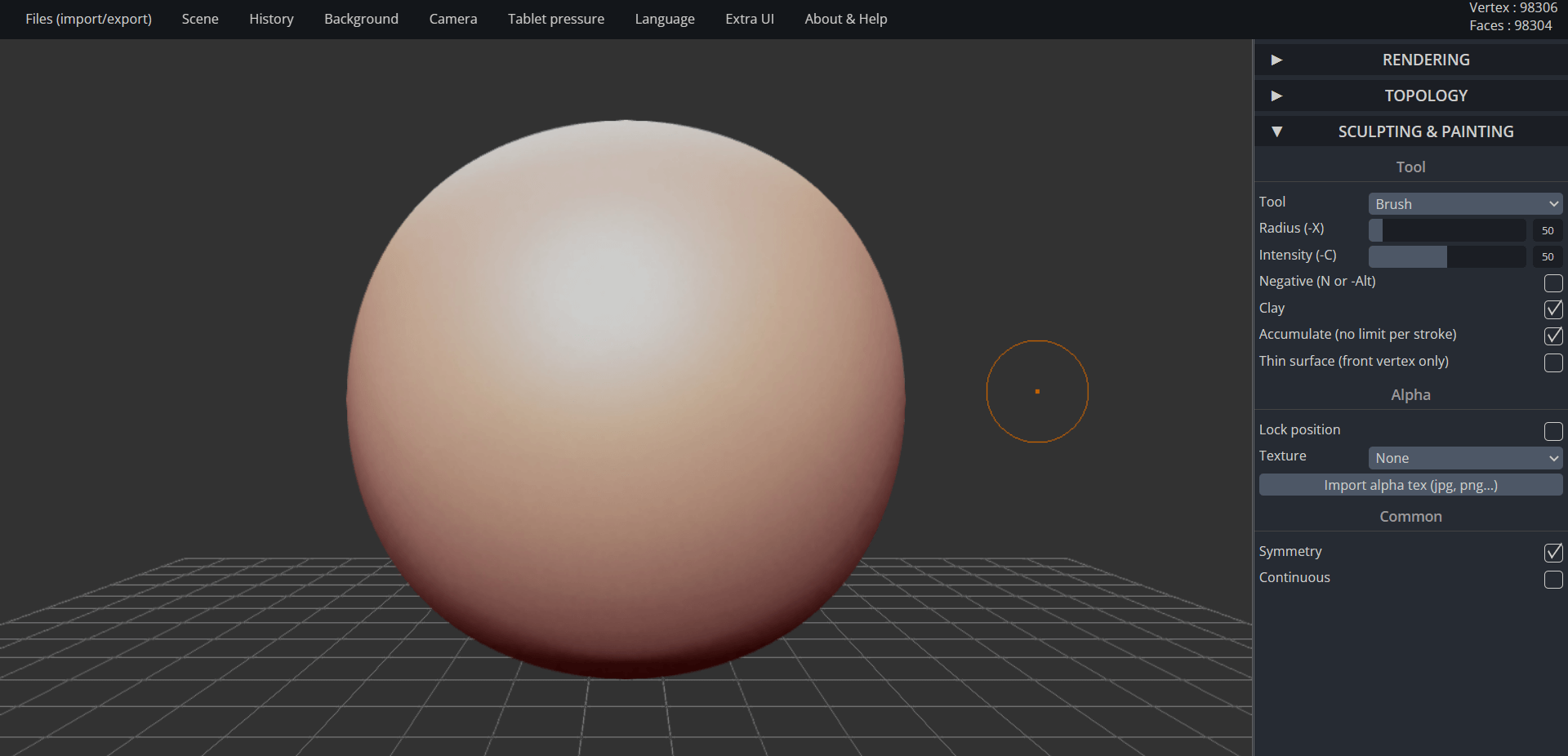Click the Intensity value field
The height and width of the screenshot is (756, 1568).
coord(1548,256)
